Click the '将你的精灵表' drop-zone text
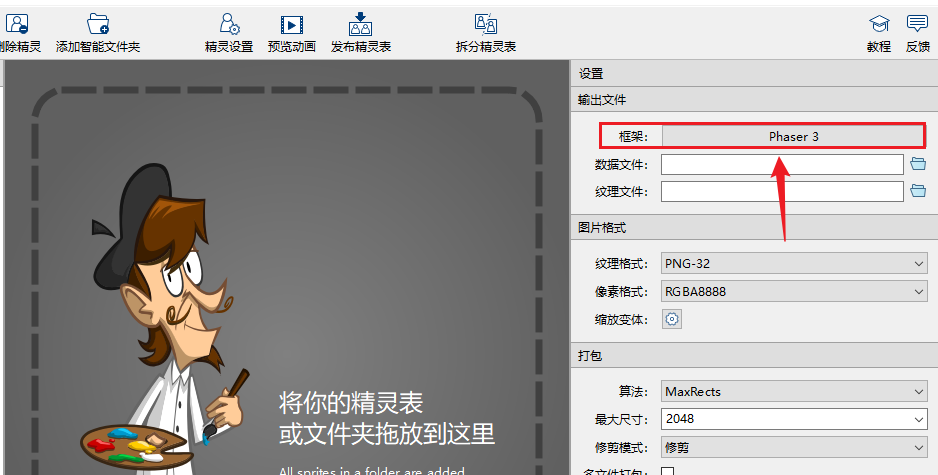The width and height of the screenshot is (938, 475). [351, 403]
